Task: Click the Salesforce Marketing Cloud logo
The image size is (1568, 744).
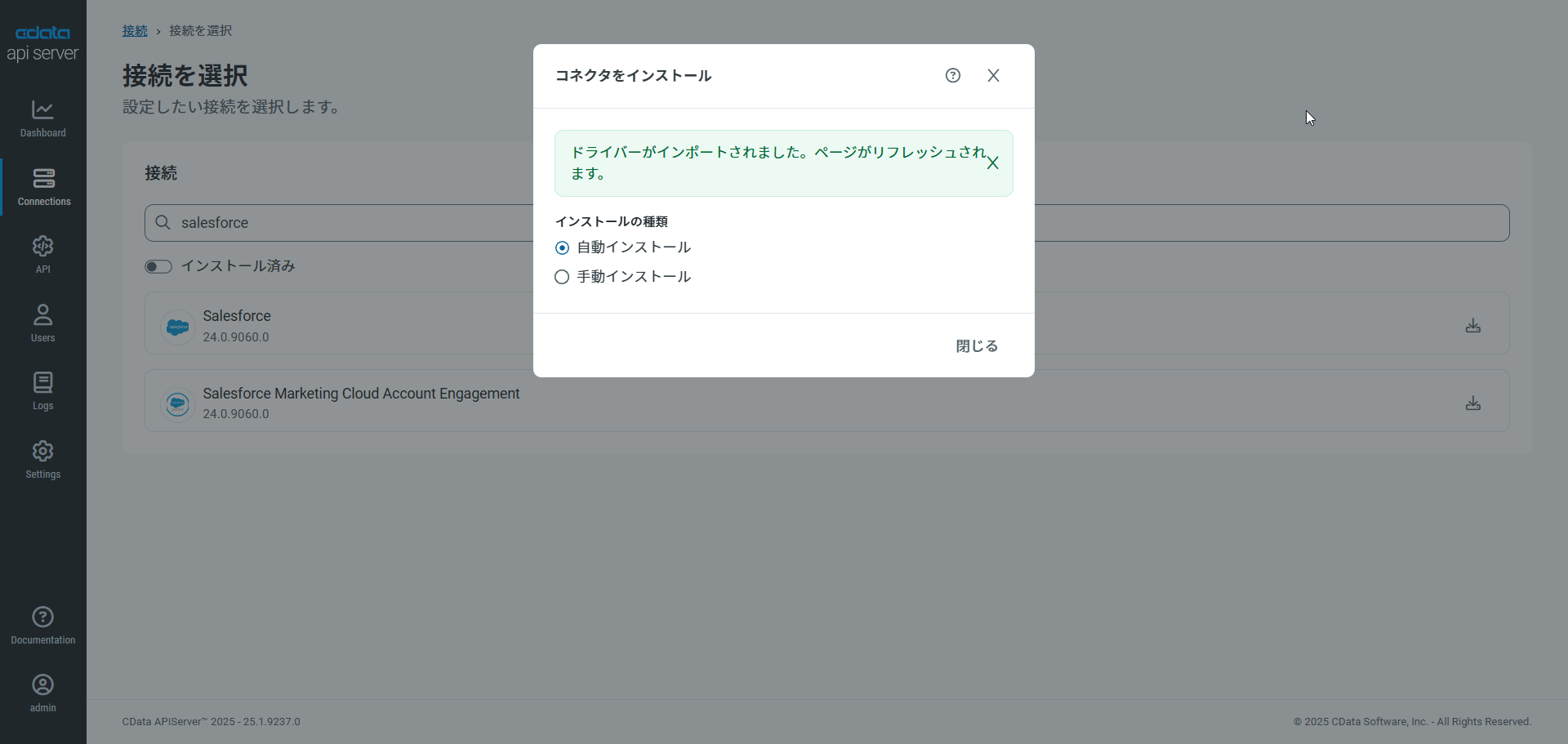Action: 177,404
